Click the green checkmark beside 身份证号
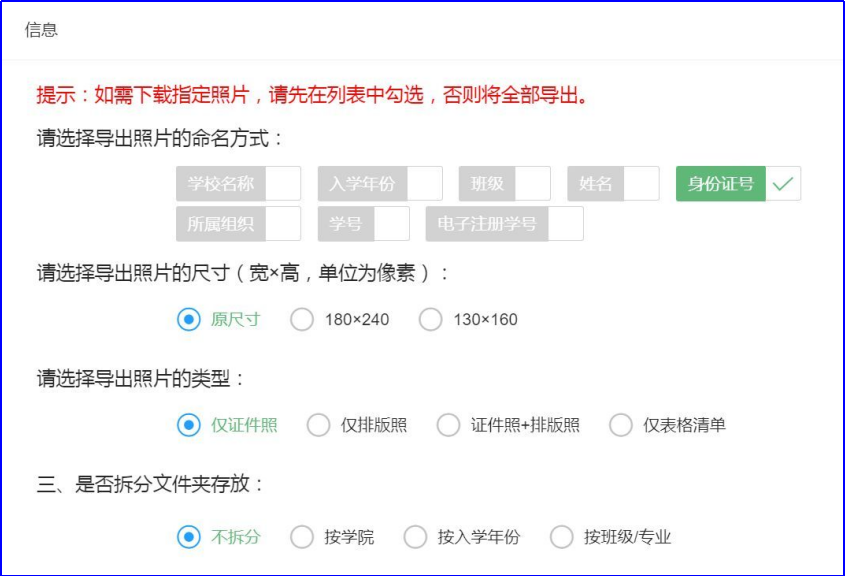Image resolution: width=845 pixels, height=576 pixels. [x=783, y=184]
